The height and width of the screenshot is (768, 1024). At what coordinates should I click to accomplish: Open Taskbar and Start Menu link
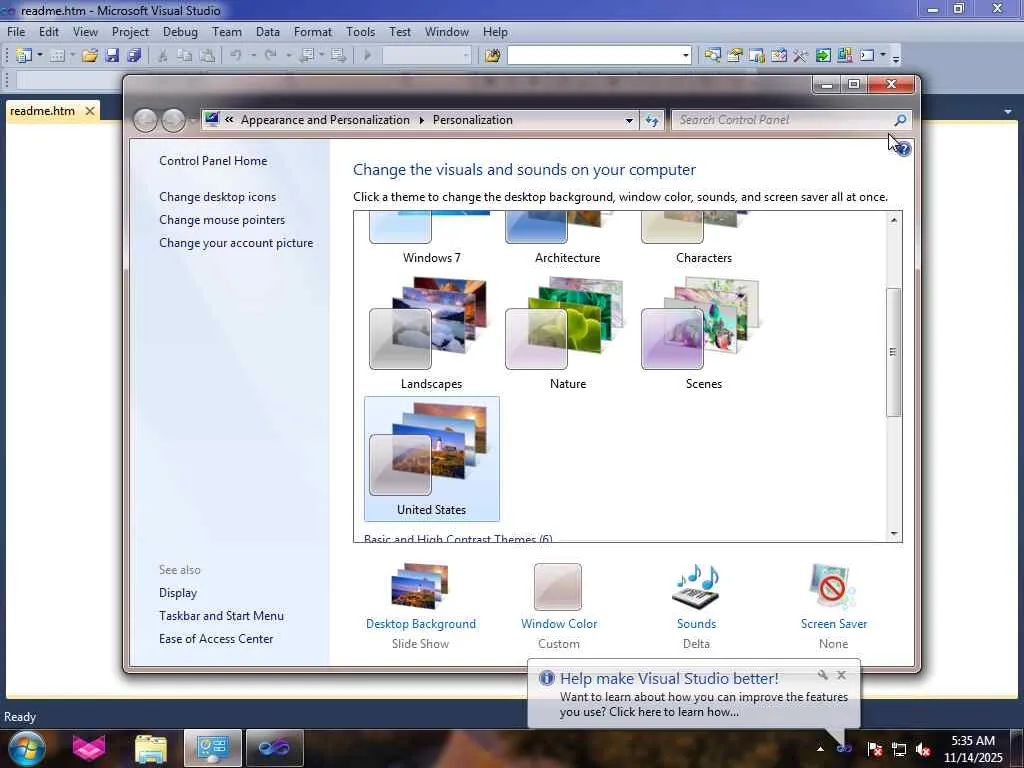221,615
